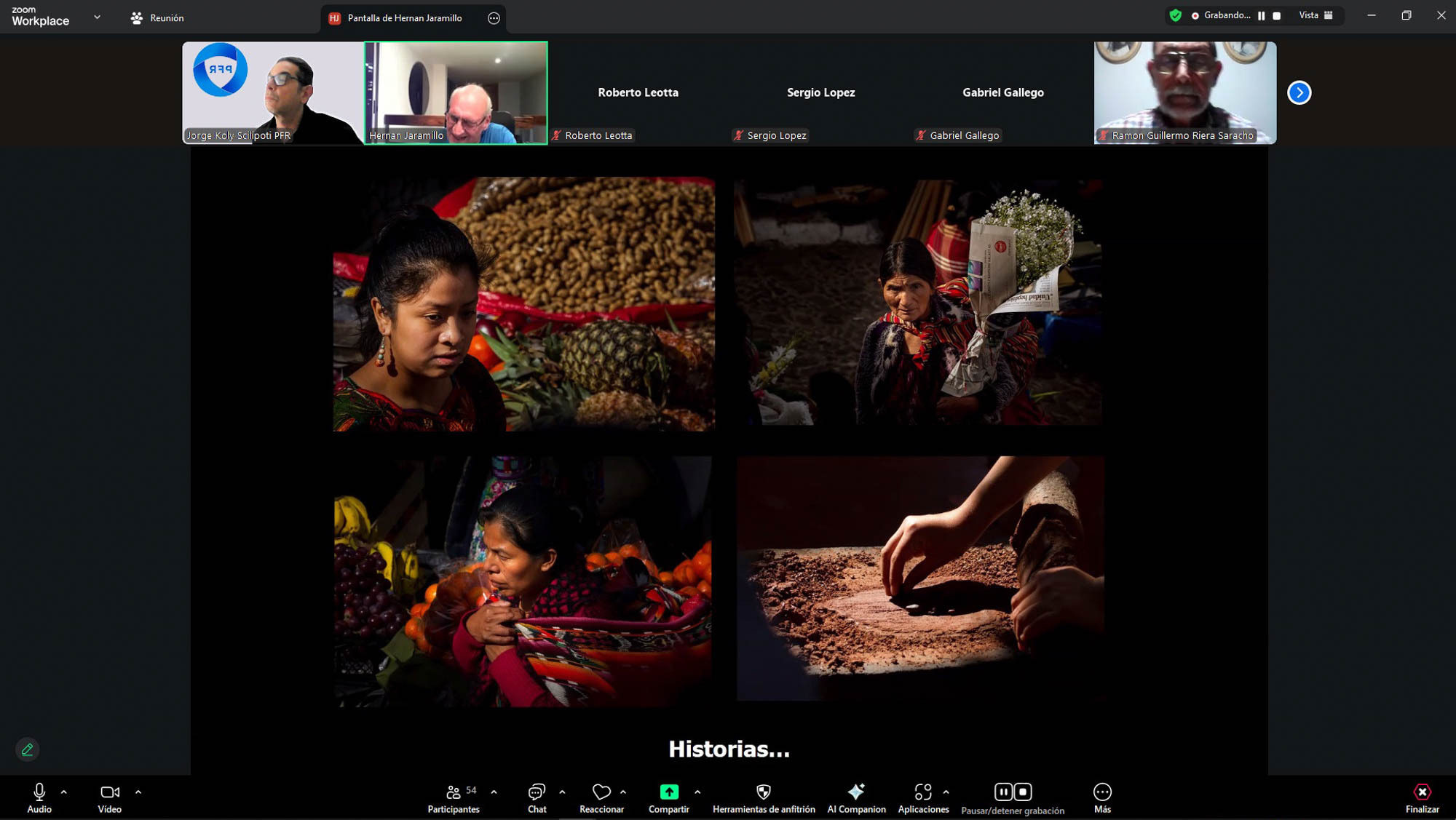
Task: Pause recording from top status bar
Action: pyautogui.click(x=1261, y=15)
